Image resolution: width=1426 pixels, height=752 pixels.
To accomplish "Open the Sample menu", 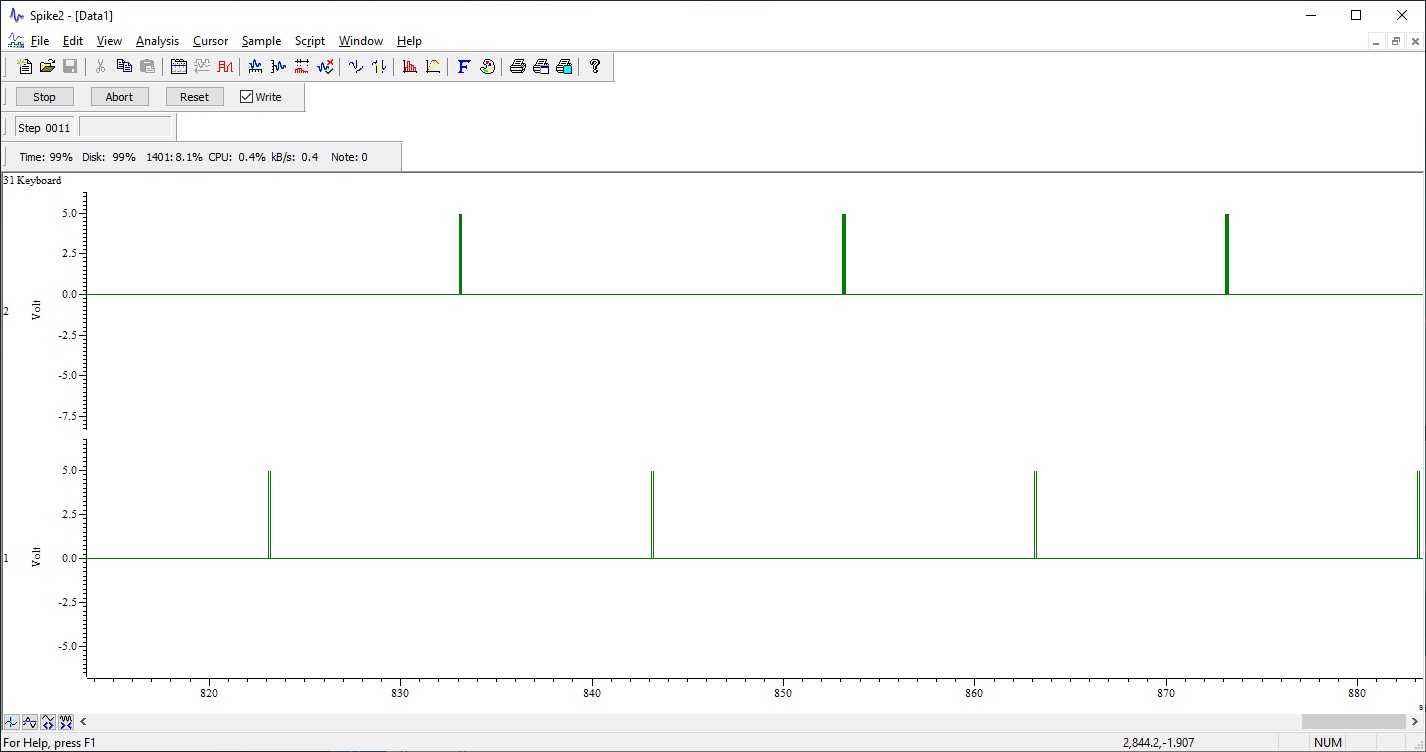I will tap(261, 41).
